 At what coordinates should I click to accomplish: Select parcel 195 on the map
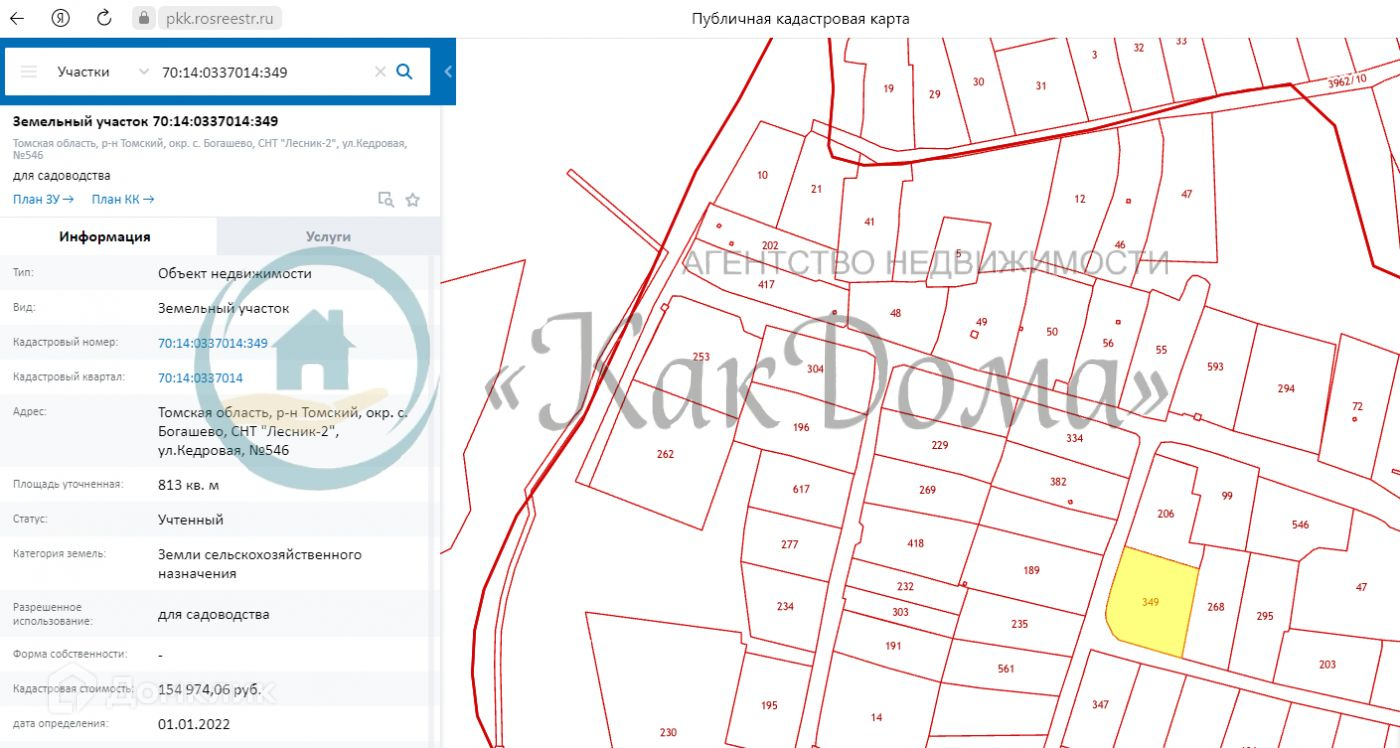(768, 705)
